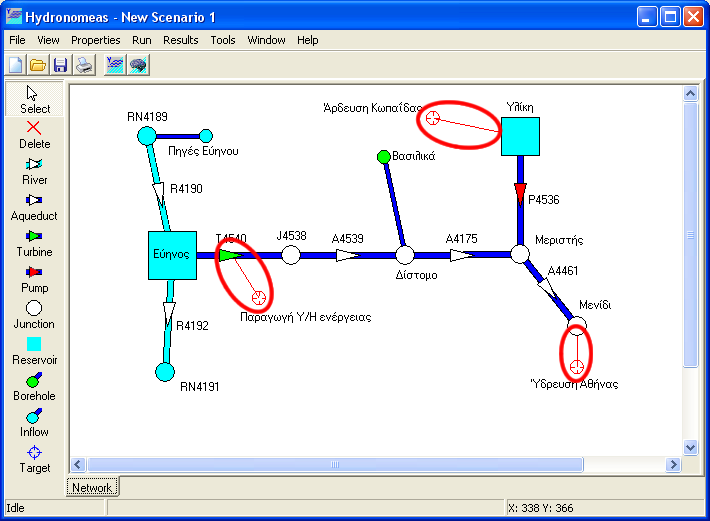Select the Ύδρευση Αθήνας target symbol
Viewport: 710px width, 521px height.
[x=576, y=366]
